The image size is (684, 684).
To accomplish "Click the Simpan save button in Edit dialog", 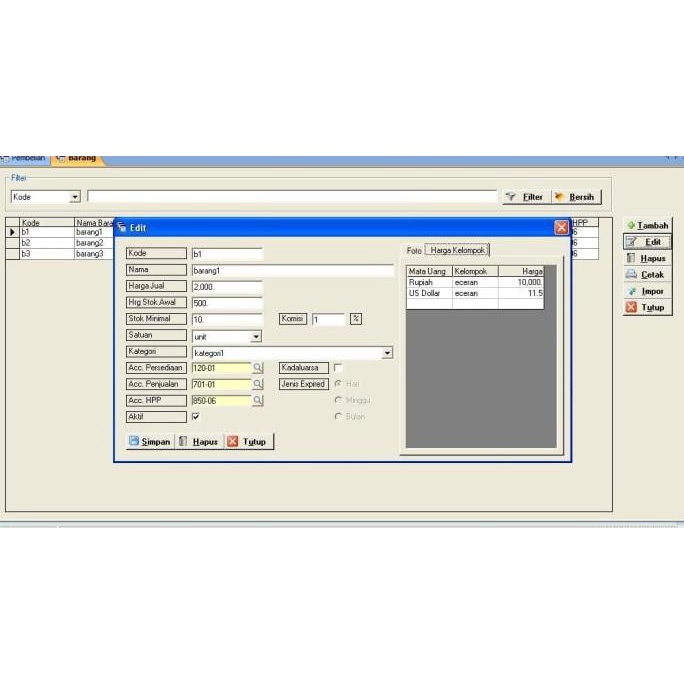I will tap(150, 441).
